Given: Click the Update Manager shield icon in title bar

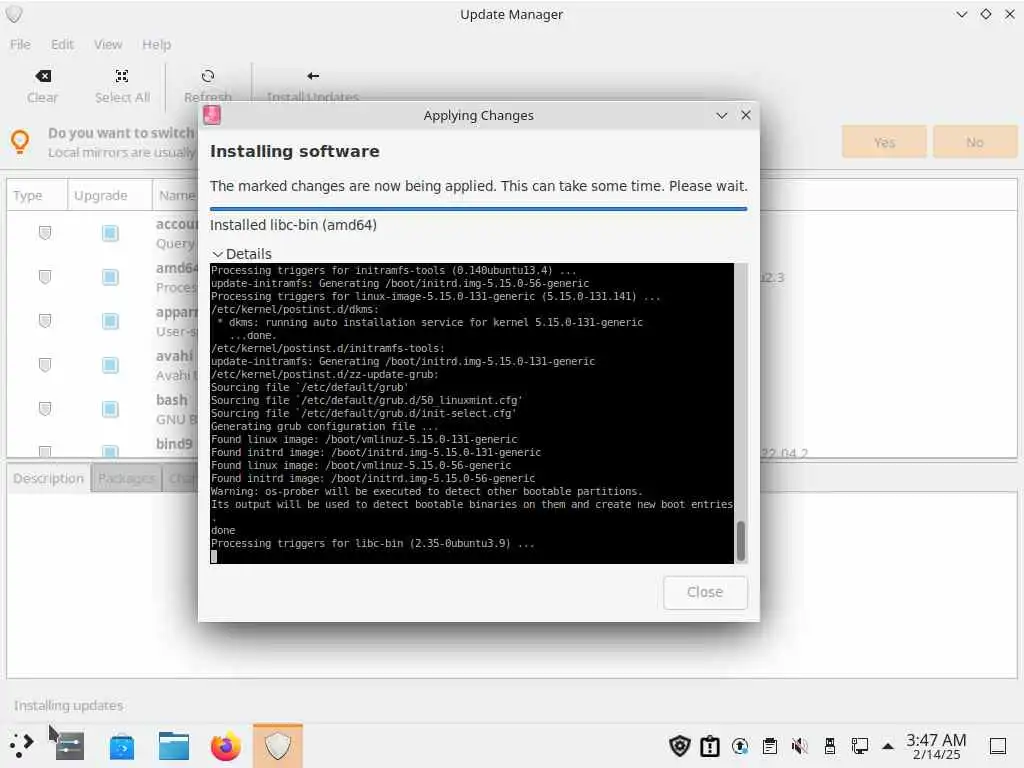Looking at the screenshot, I should click(x=14, y=14).
